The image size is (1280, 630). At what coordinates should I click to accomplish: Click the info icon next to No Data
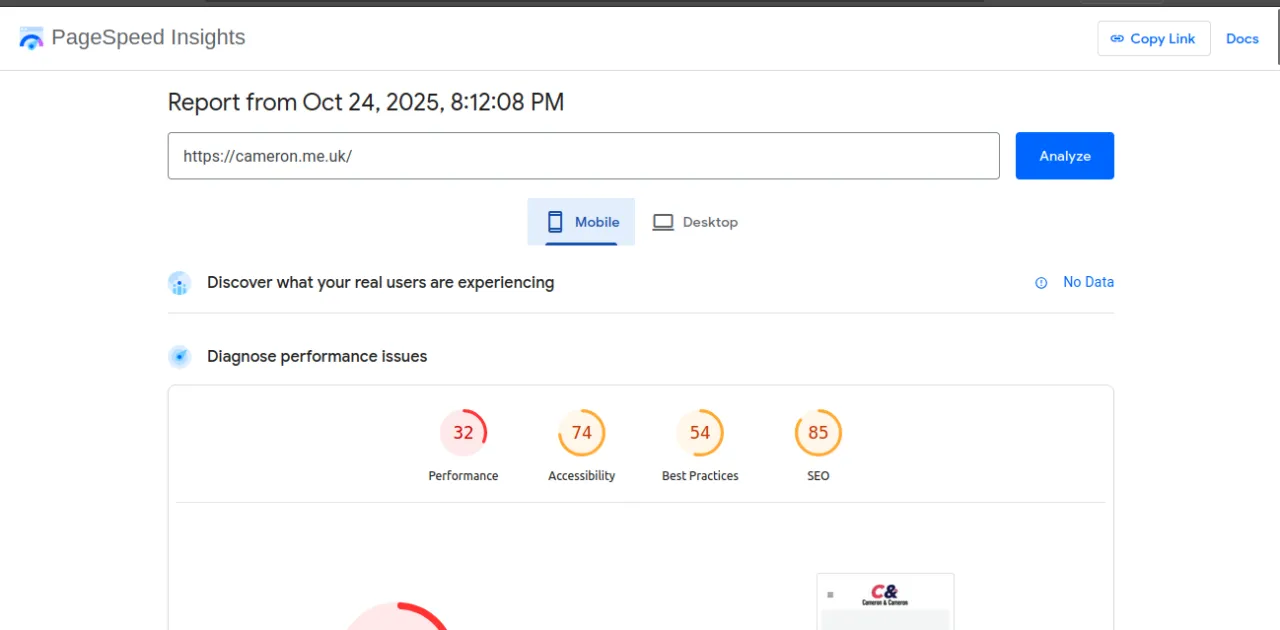click(1040, 282)
